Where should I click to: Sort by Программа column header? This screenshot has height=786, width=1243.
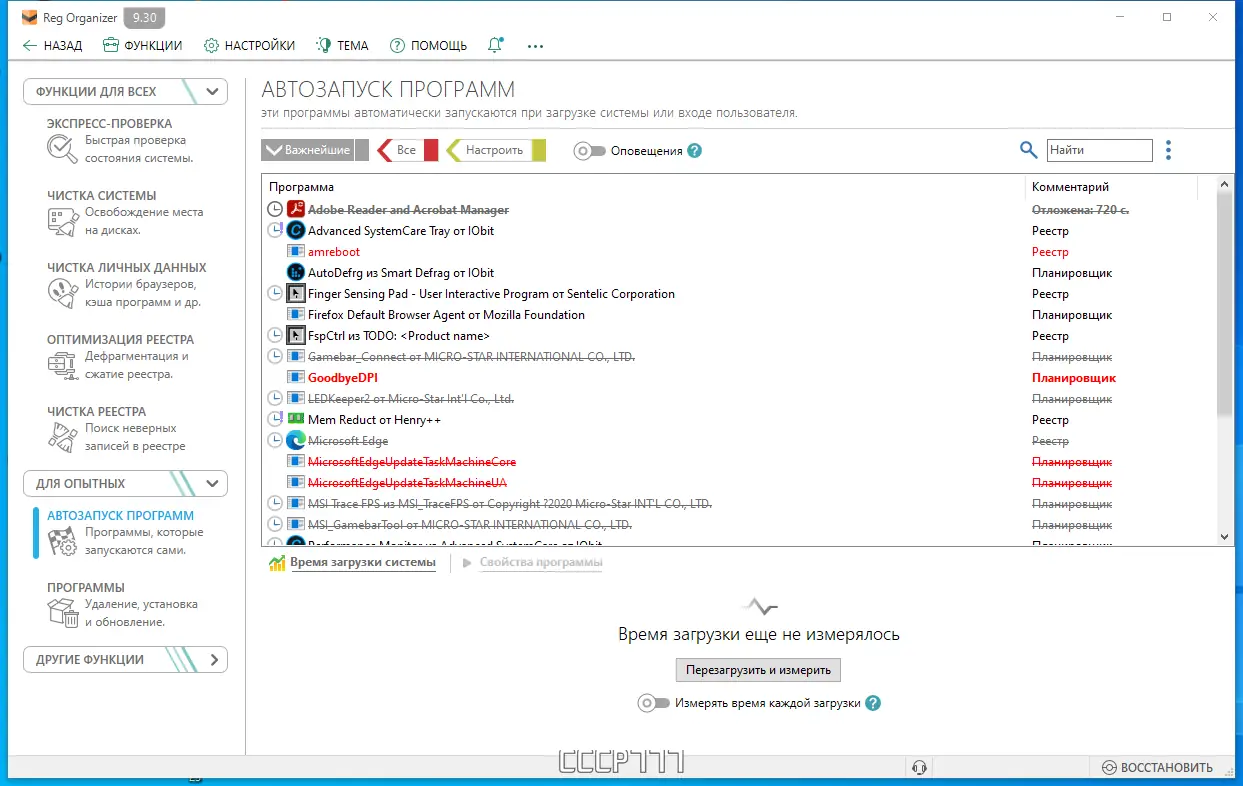coord(643,187)
